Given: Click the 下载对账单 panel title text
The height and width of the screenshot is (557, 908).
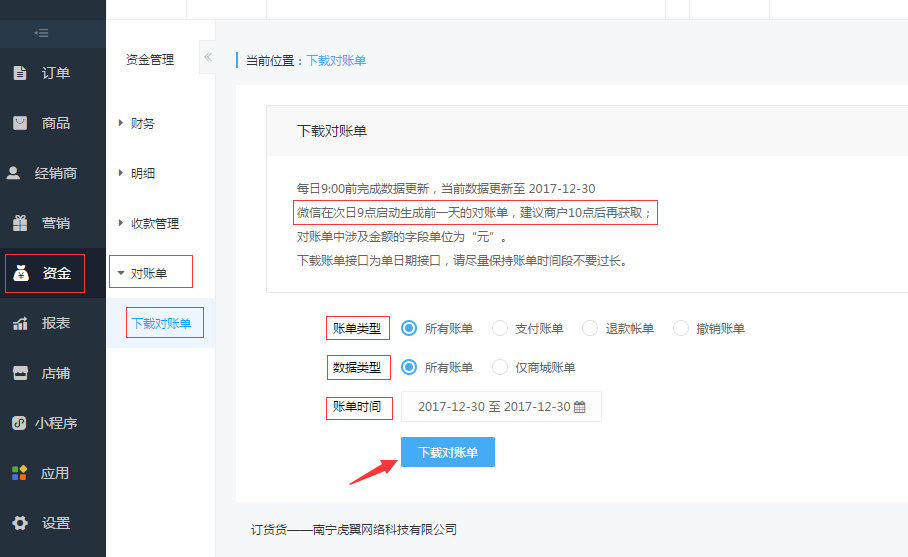Looking at the screenshot, I should (x=332, y=131).
